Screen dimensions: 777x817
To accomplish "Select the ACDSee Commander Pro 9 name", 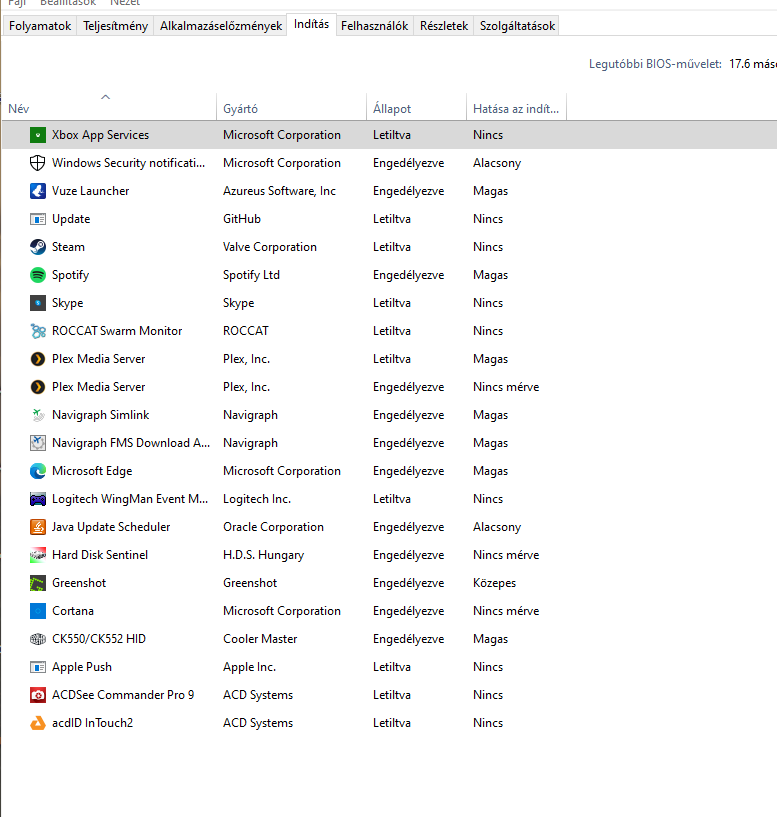I will pos(123,695).
